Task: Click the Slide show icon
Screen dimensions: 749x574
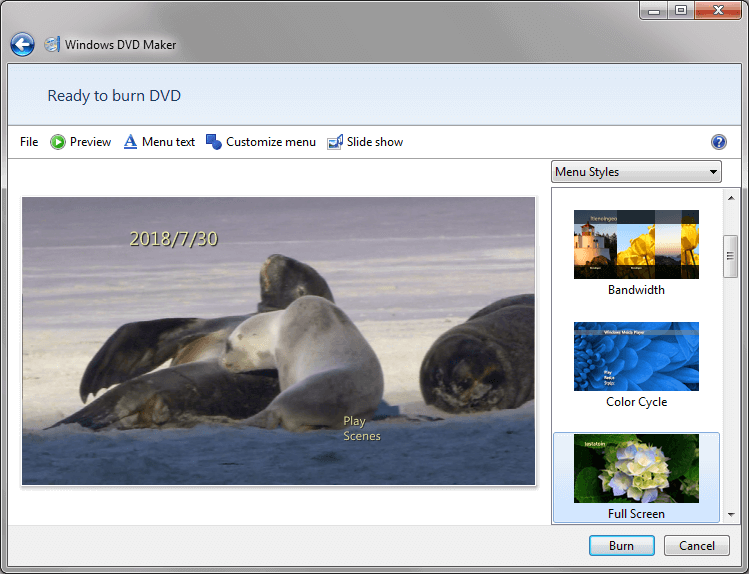Action: point(335,142)
